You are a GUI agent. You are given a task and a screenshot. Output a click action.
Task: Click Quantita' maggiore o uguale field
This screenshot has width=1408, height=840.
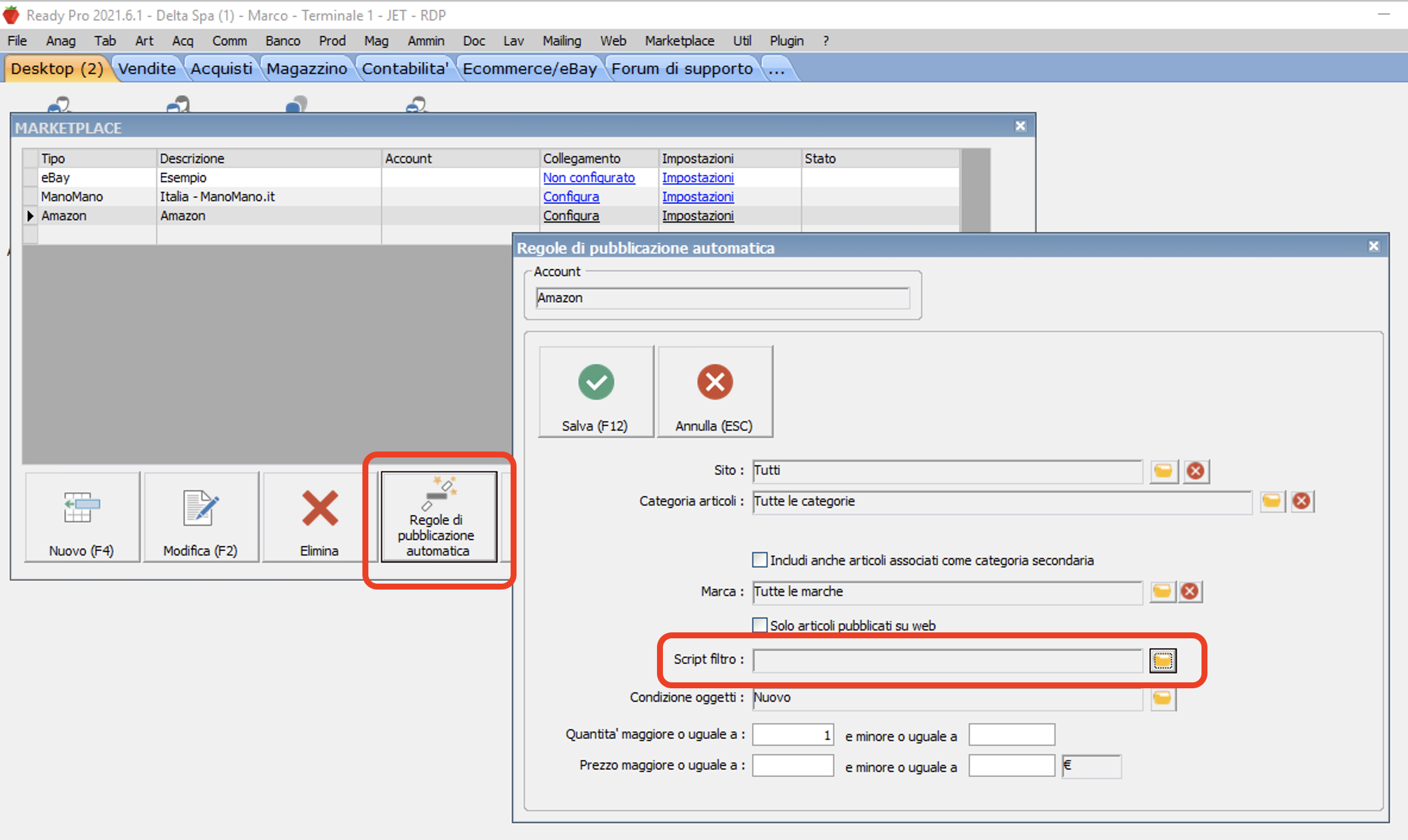point(793,735)
